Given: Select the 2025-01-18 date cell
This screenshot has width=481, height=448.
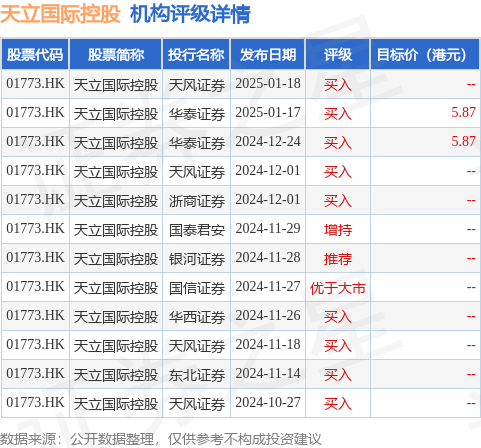Looking at the screenshot, I should pyautogui.click(x=268, y=84).
